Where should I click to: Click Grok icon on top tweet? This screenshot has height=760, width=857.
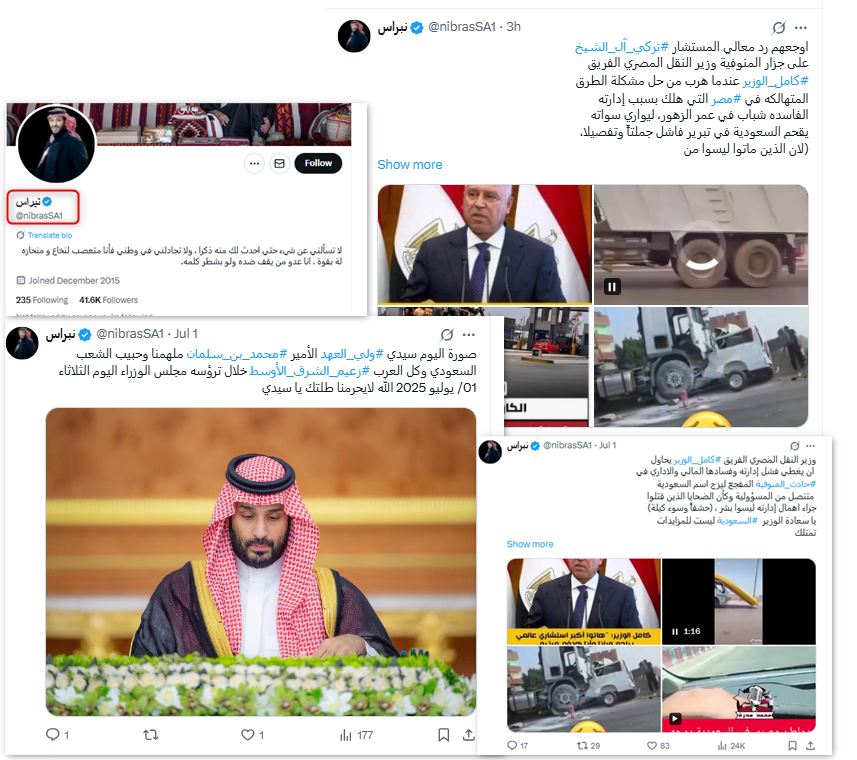click(779, 28)
